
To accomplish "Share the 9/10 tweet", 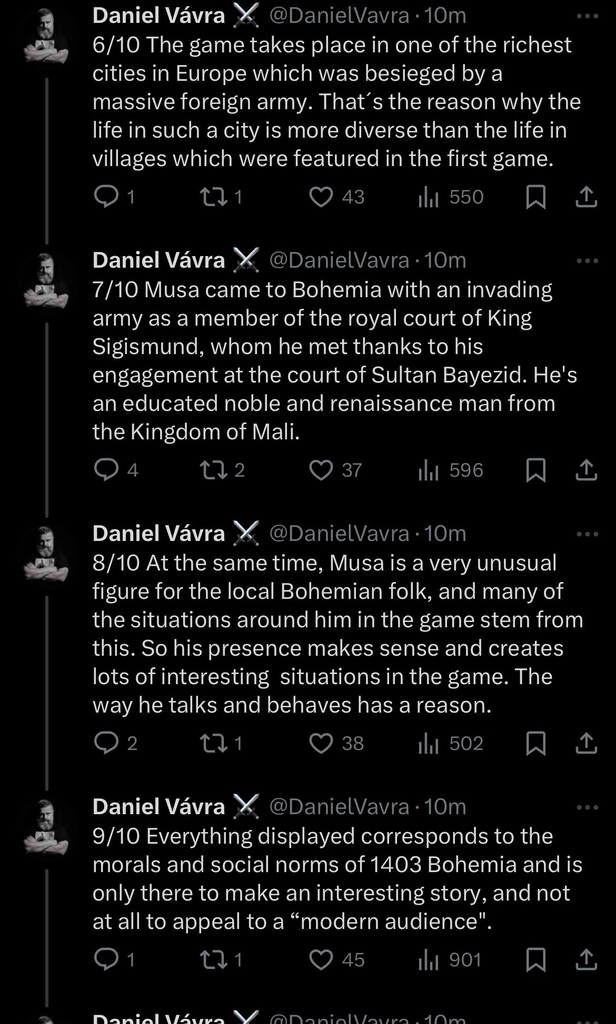I will point(586,960).
